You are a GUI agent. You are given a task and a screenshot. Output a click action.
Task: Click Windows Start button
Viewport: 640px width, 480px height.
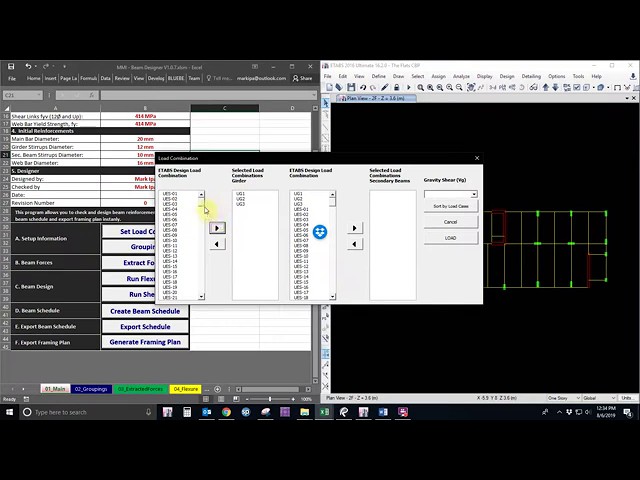pyautogui.click(x=9, y=412)
